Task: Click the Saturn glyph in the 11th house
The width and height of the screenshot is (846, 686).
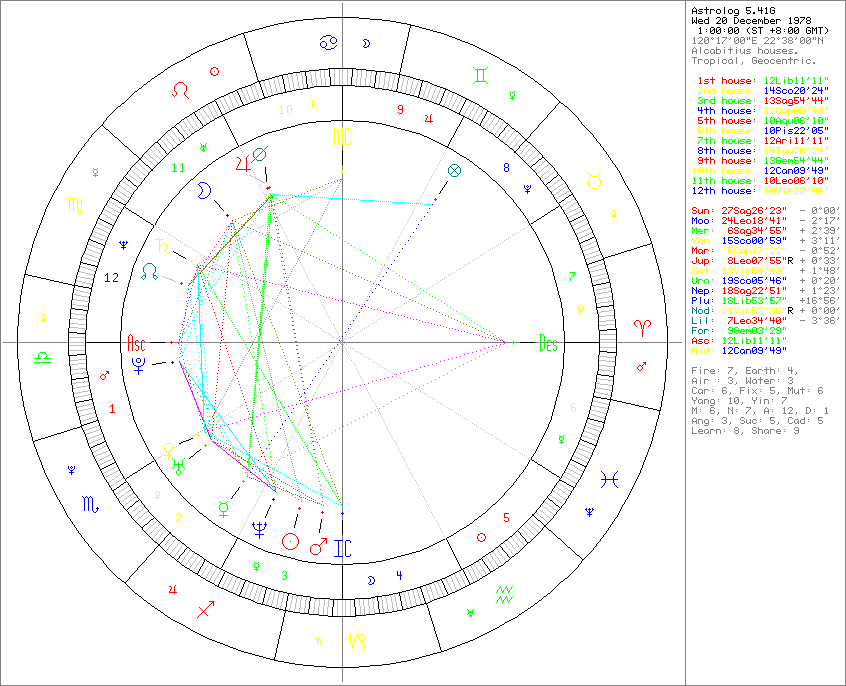Action: [161, 245]
